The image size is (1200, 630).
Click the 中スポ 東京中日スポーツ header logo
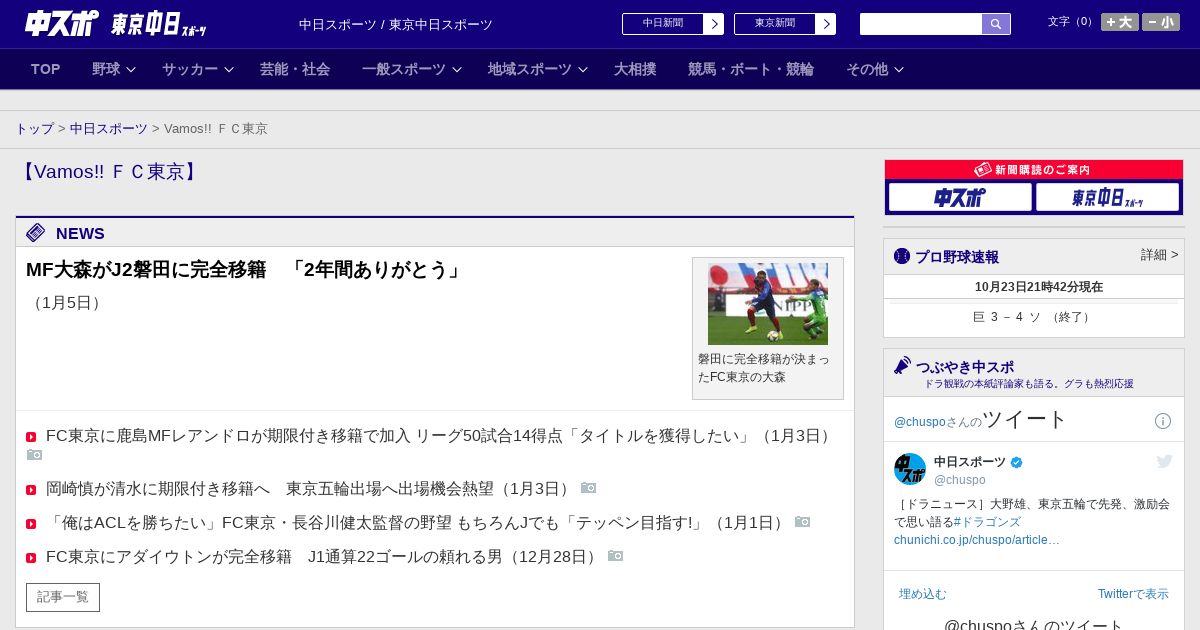(116, 23)
